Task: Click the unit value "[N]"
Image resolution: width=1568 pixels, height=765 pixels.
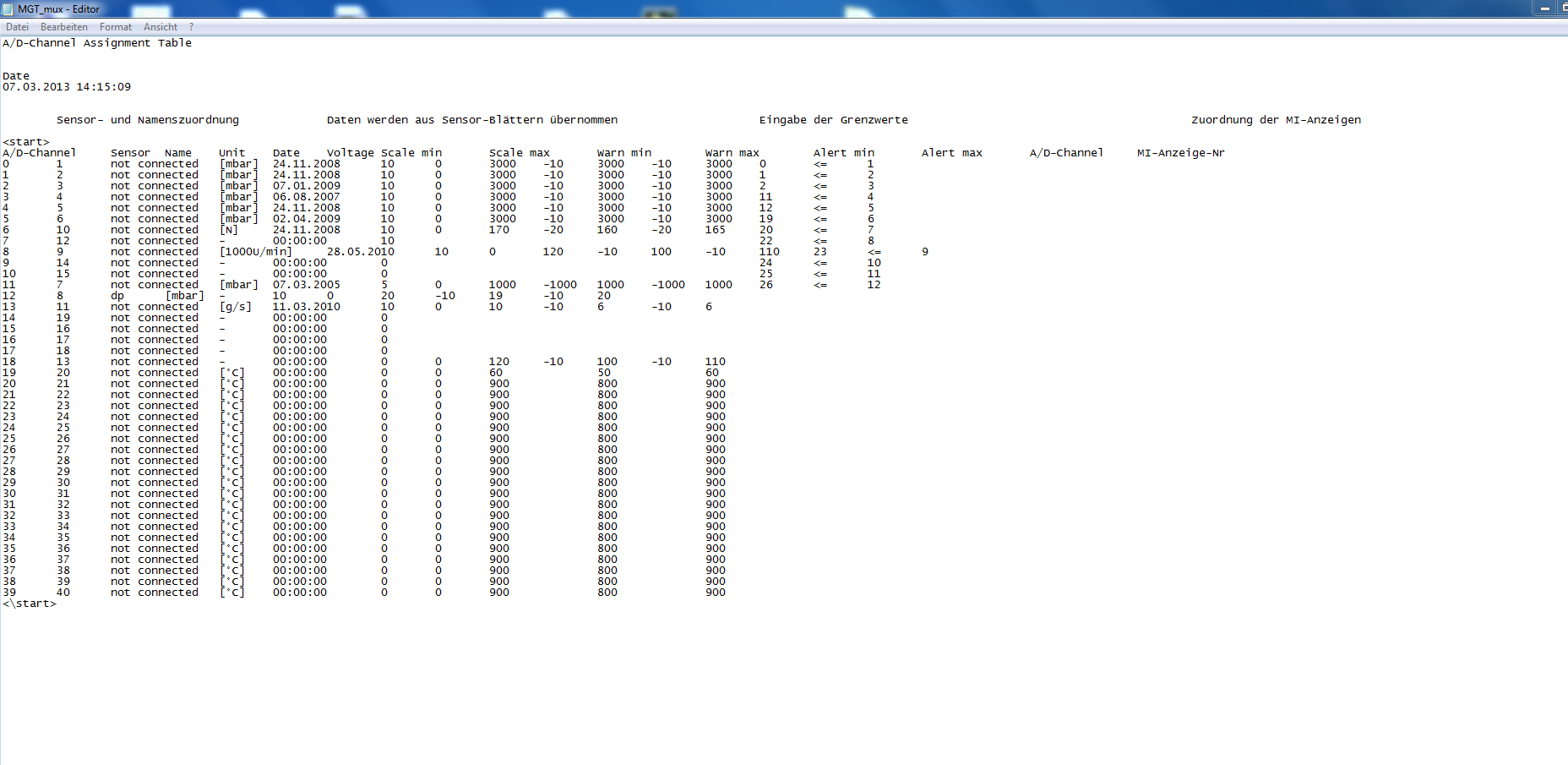Action: pos(229,230)
